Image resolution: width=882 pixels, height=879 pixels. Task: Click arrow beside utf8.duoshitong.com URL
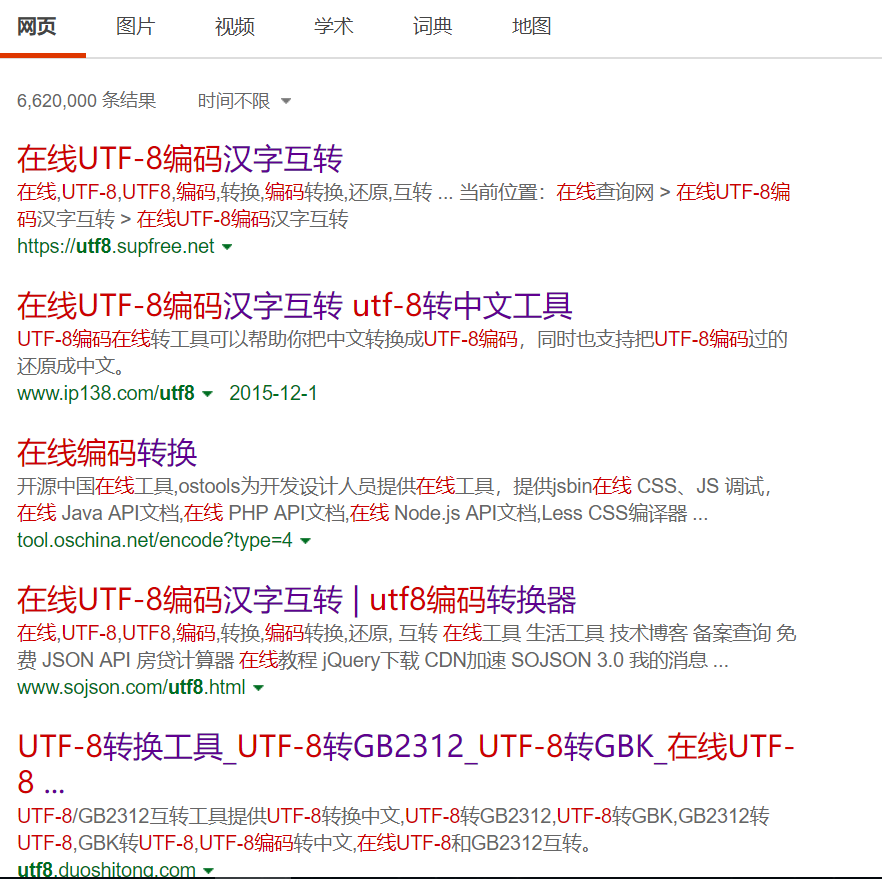tap(209, 871)
